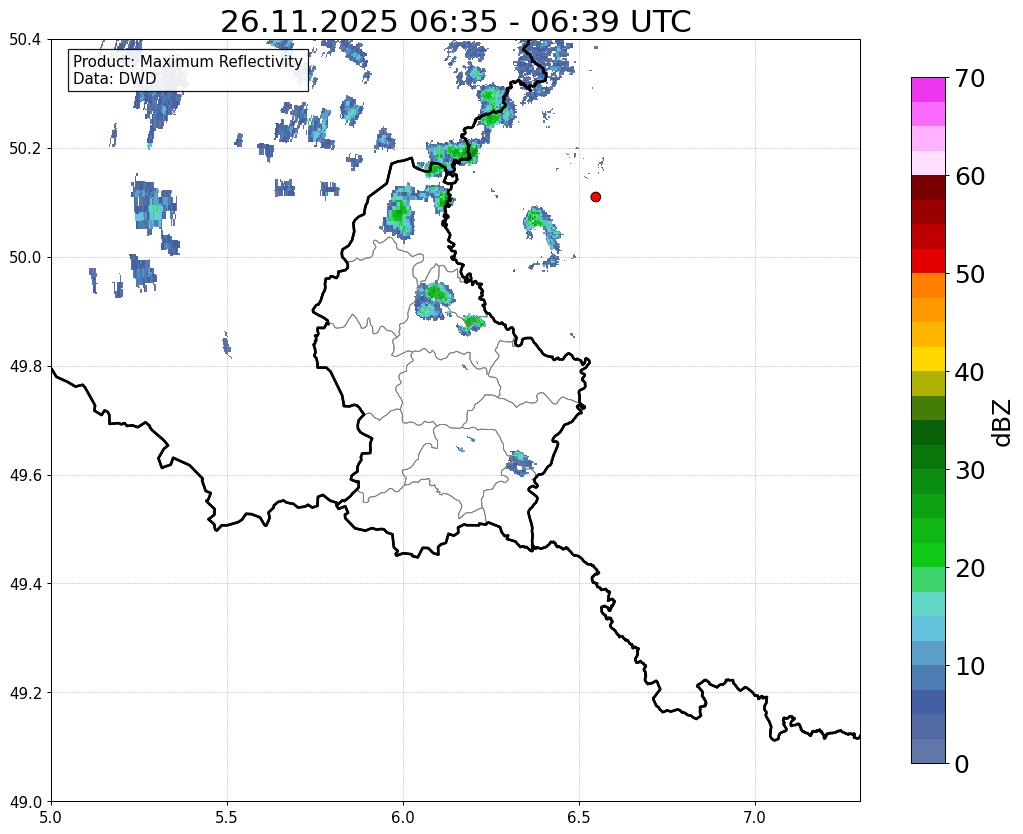Click the colorbar tick label 10
This screenshot has height=834, width=1023.
coord(970,666)
